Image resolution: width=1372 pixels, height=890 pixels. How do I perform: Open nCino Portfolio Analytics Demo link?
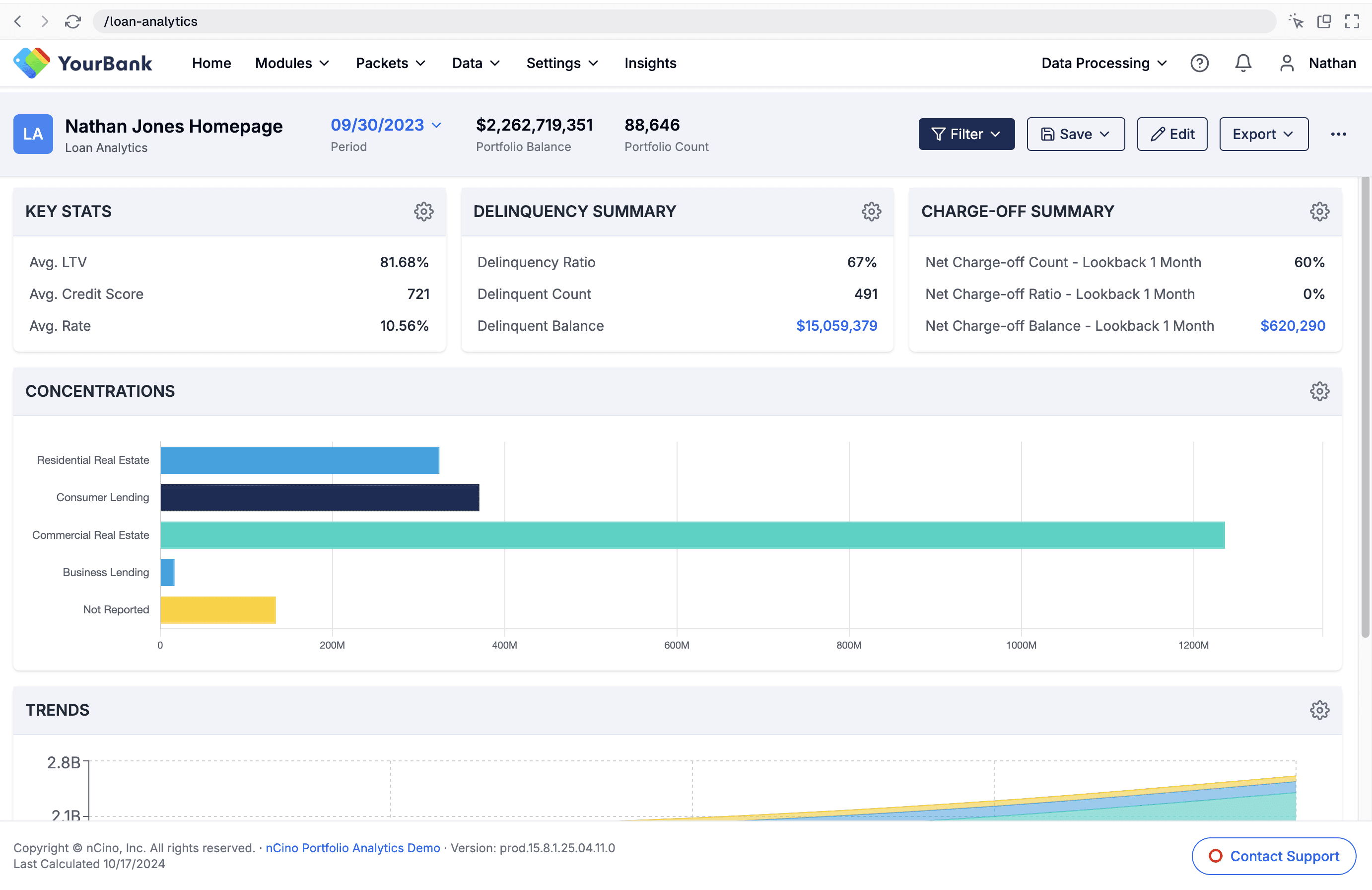(352, 848)
